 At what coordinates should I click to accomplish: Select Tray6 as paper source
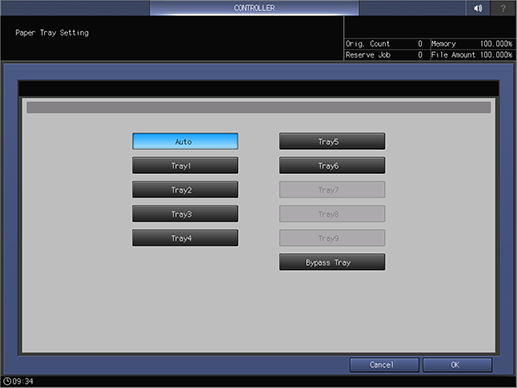[x=332, y=166]
